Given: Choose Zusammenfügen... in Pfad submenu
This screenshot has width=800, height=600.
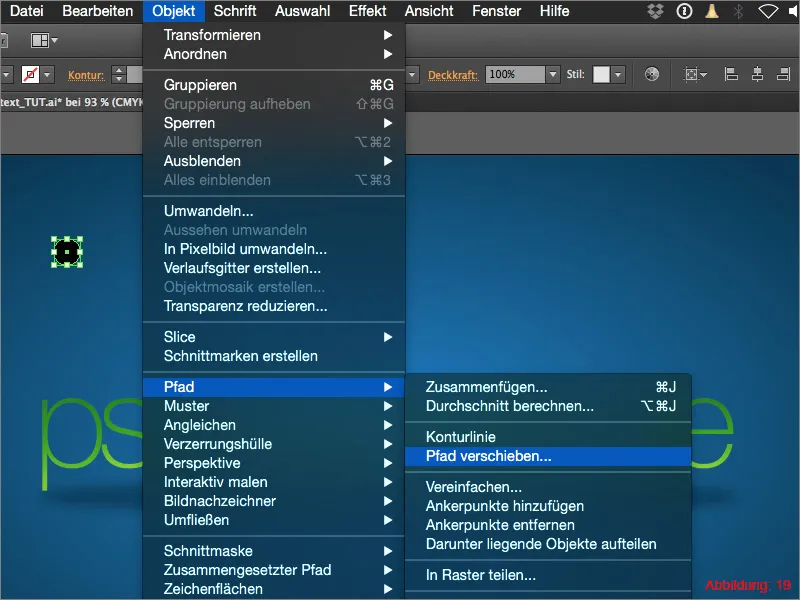Looking at the screenshot, I should pyautogui.click(x=548, y=387).
